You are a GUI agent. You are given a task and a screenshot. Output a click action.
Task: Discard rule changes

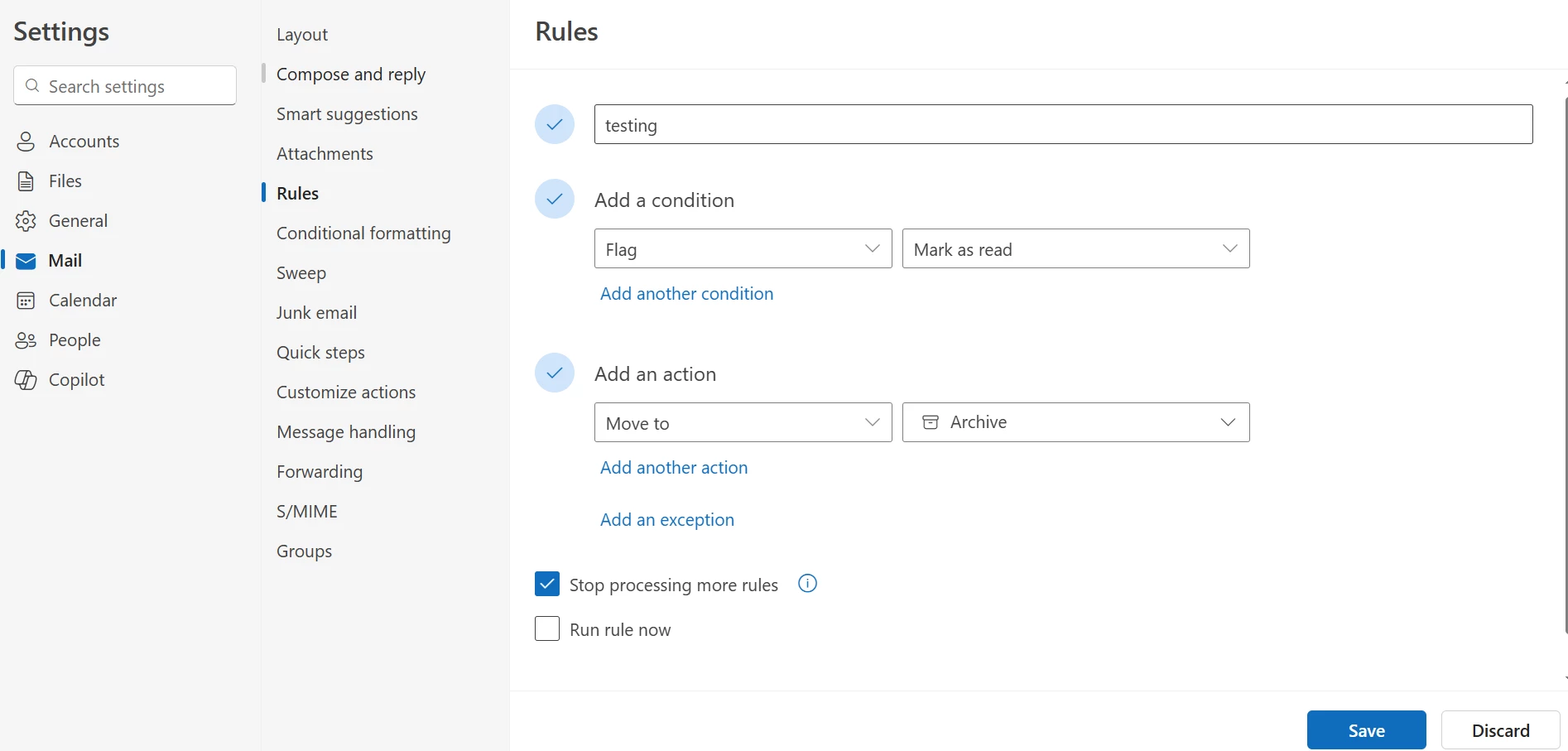[1501, 730]
